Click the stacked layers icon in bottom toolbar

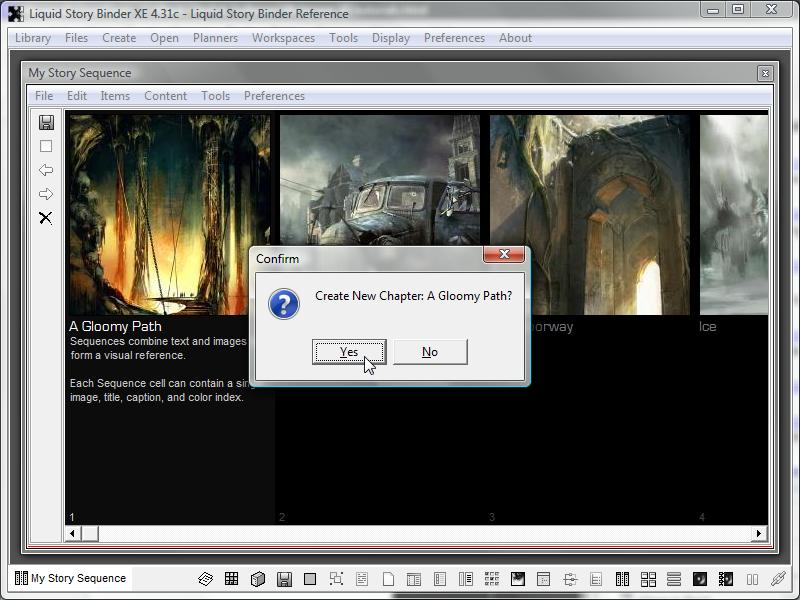[x=205, y=579]
